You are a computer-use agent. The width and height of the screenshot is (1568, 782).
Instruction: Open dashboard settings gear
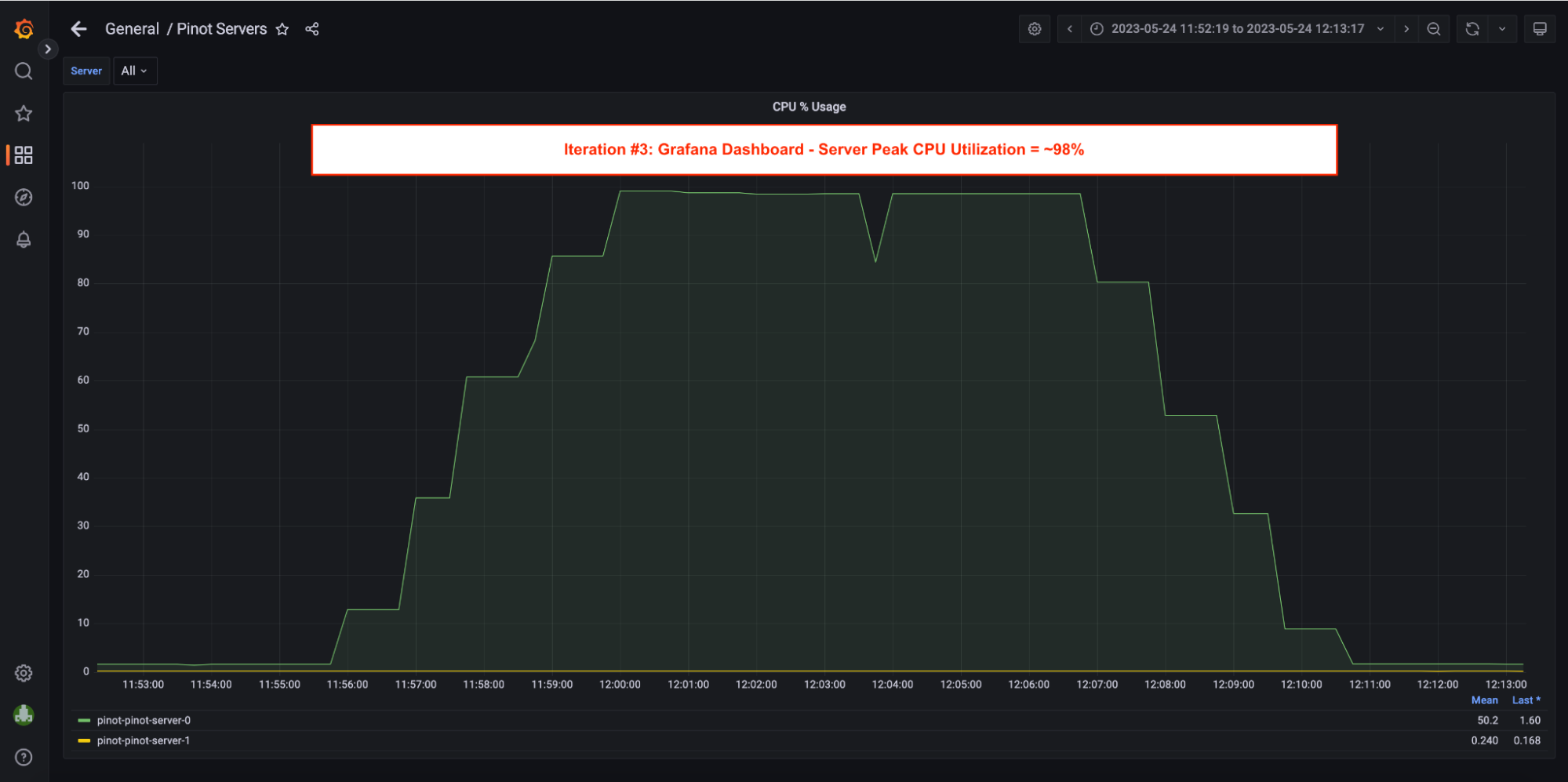click(1034, 28)
